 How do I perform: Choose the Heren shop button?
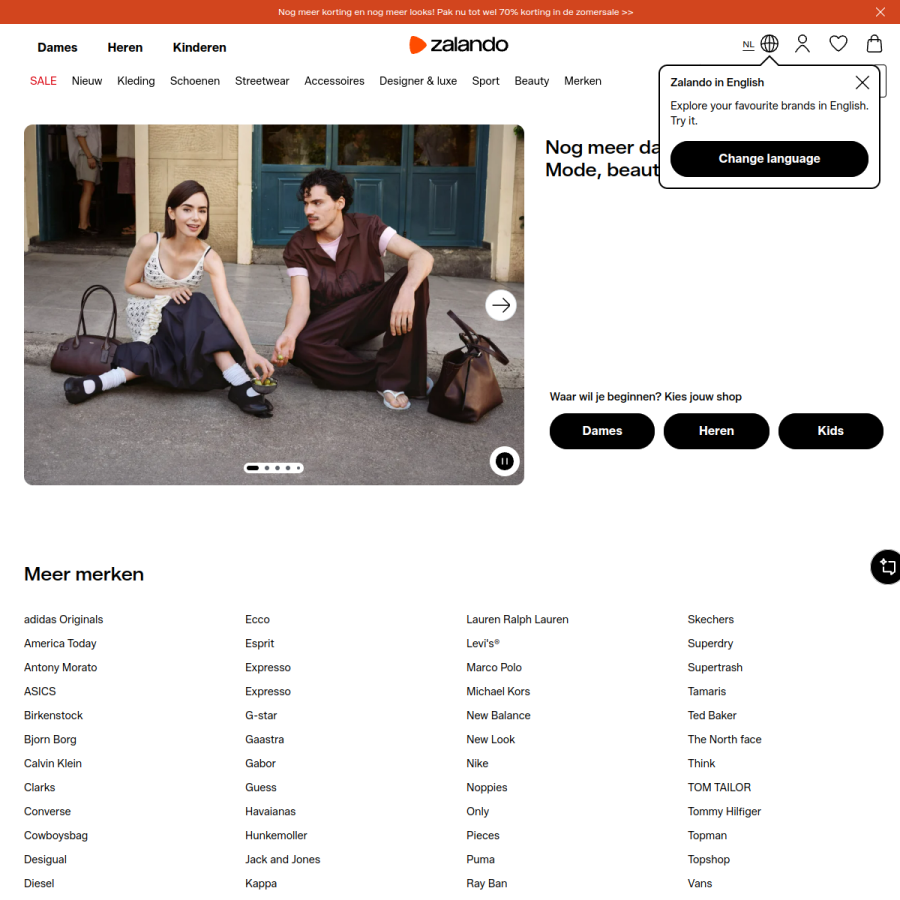716,431
